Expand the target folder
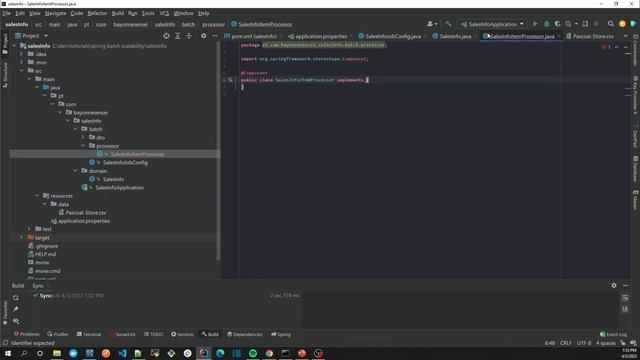Viewport: 640px width, 360px height. point(22,237)
